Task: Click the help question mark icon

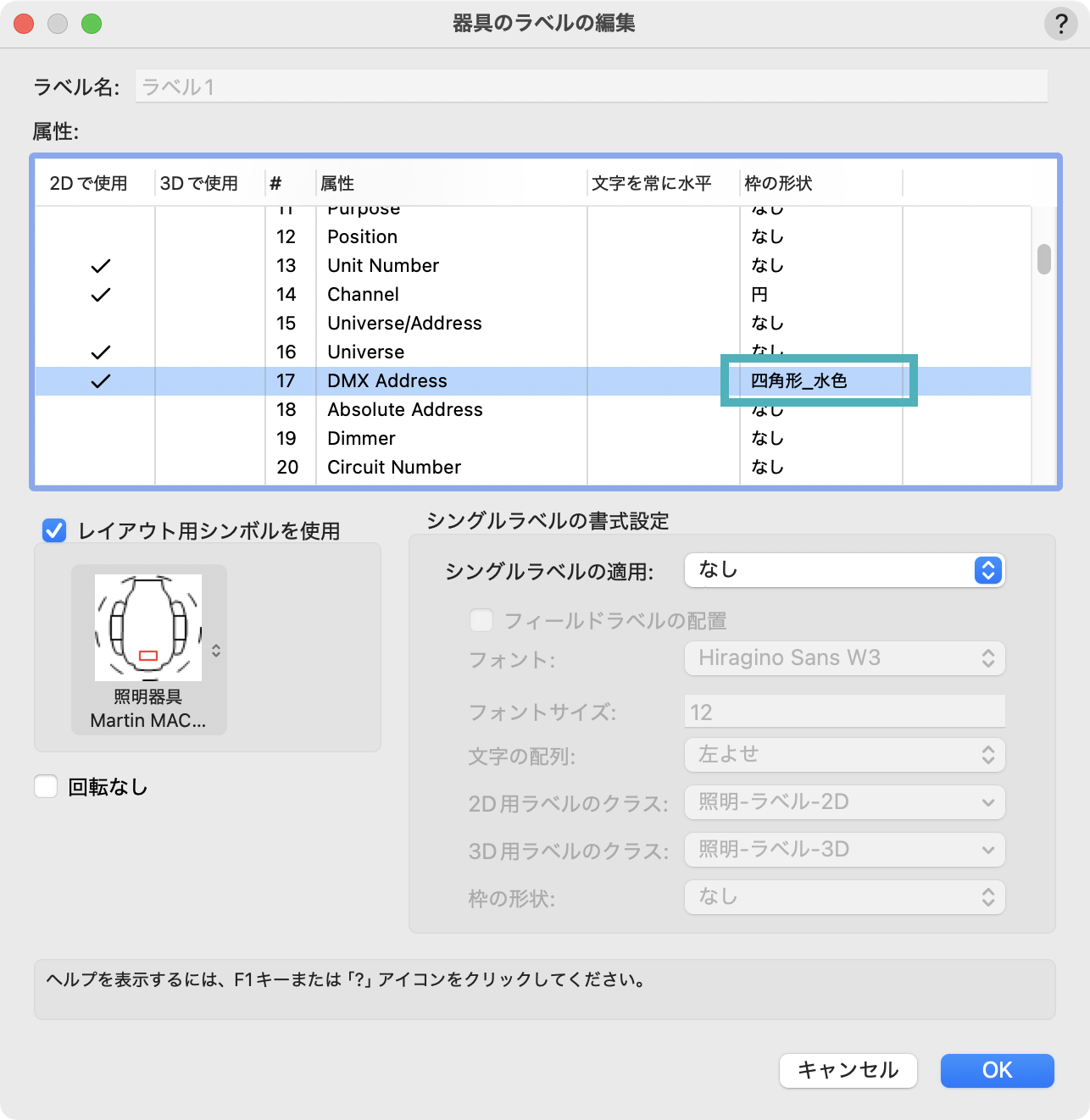Action: tap(1060, 24)
